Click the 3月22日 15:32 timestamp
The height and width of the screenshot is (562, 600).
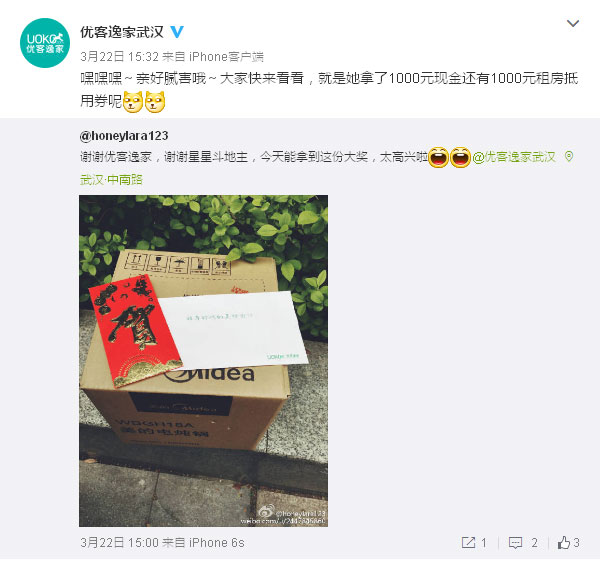point(119,57)
